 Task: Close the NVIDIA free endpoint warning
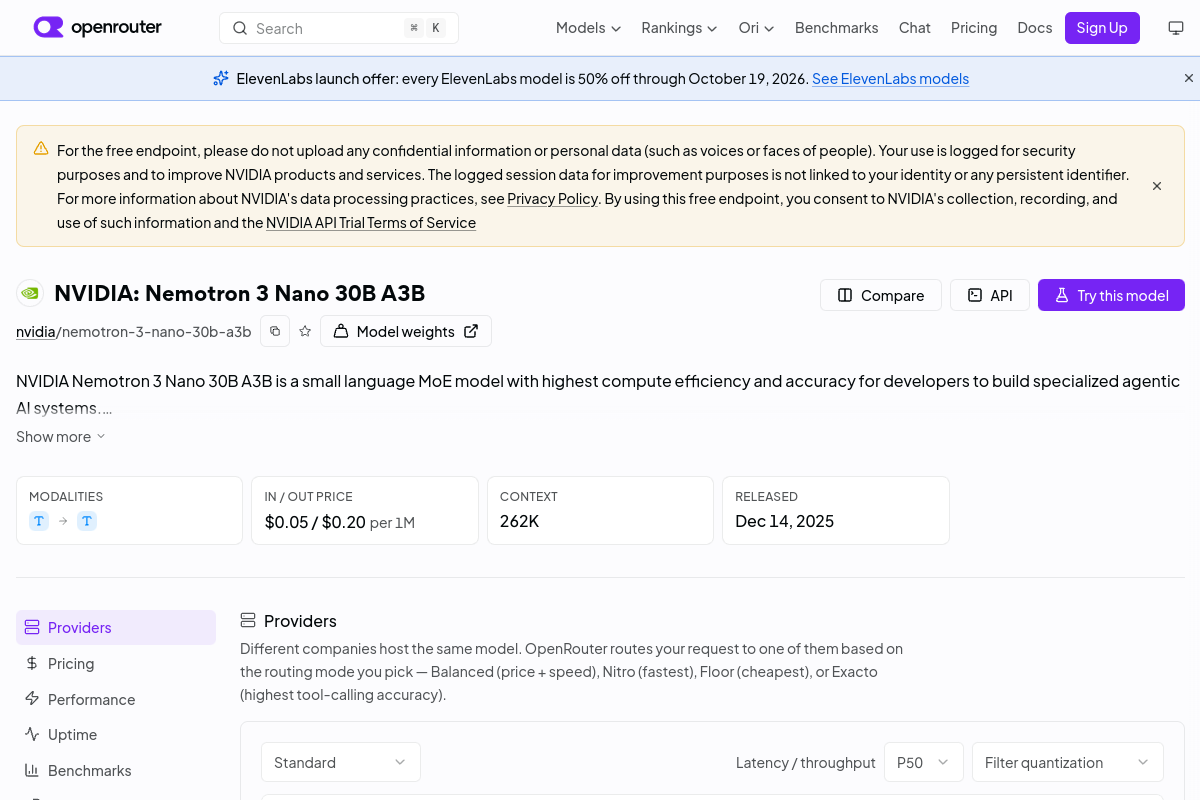(1157, 186)
